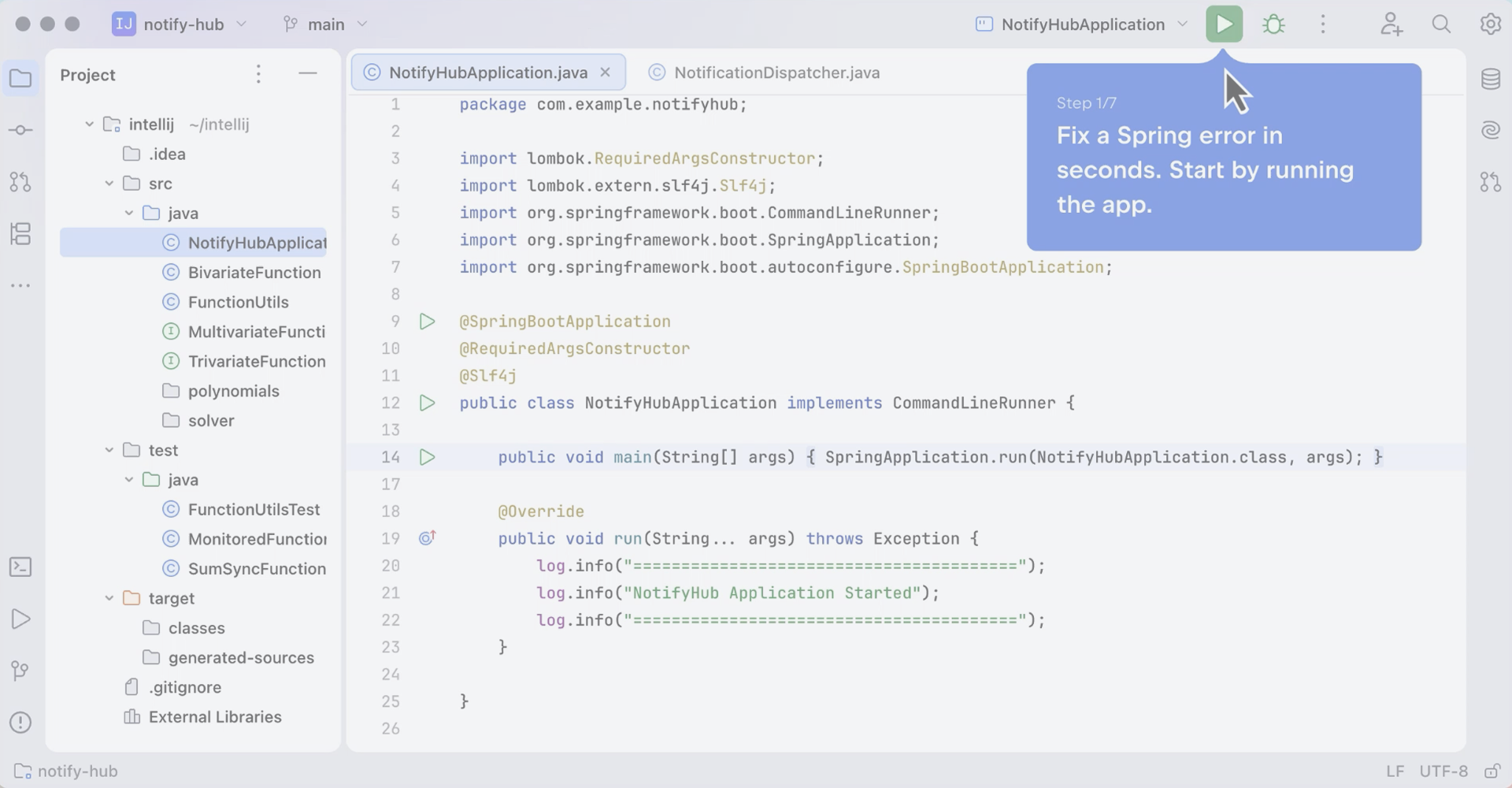Open the Git tool window
Image resolution: width=1512 pixels, height=788 pixels.
click(x=20, y=671)
